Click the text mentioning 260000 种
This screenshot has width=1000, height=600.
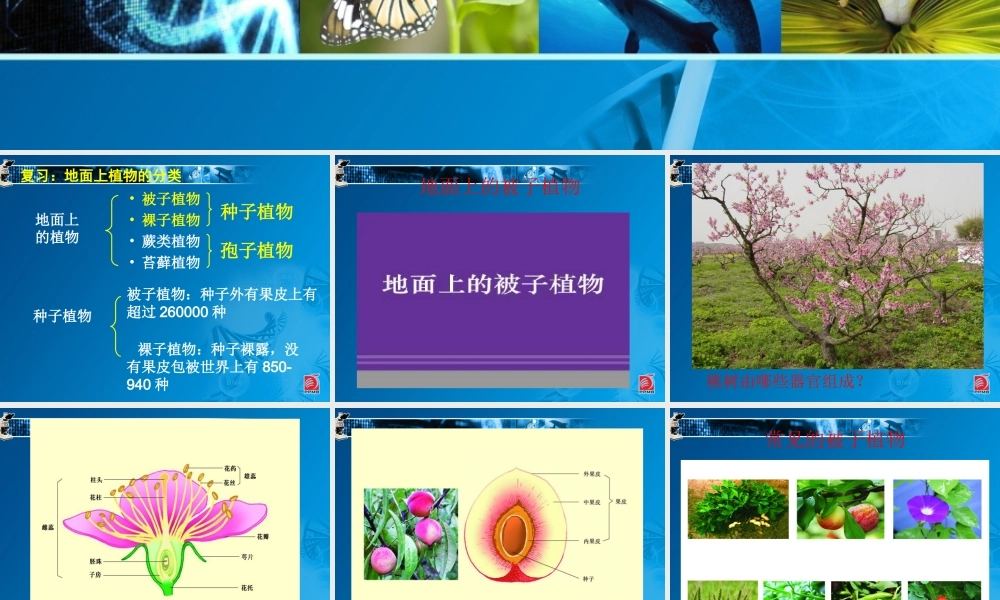coord(221,303)
